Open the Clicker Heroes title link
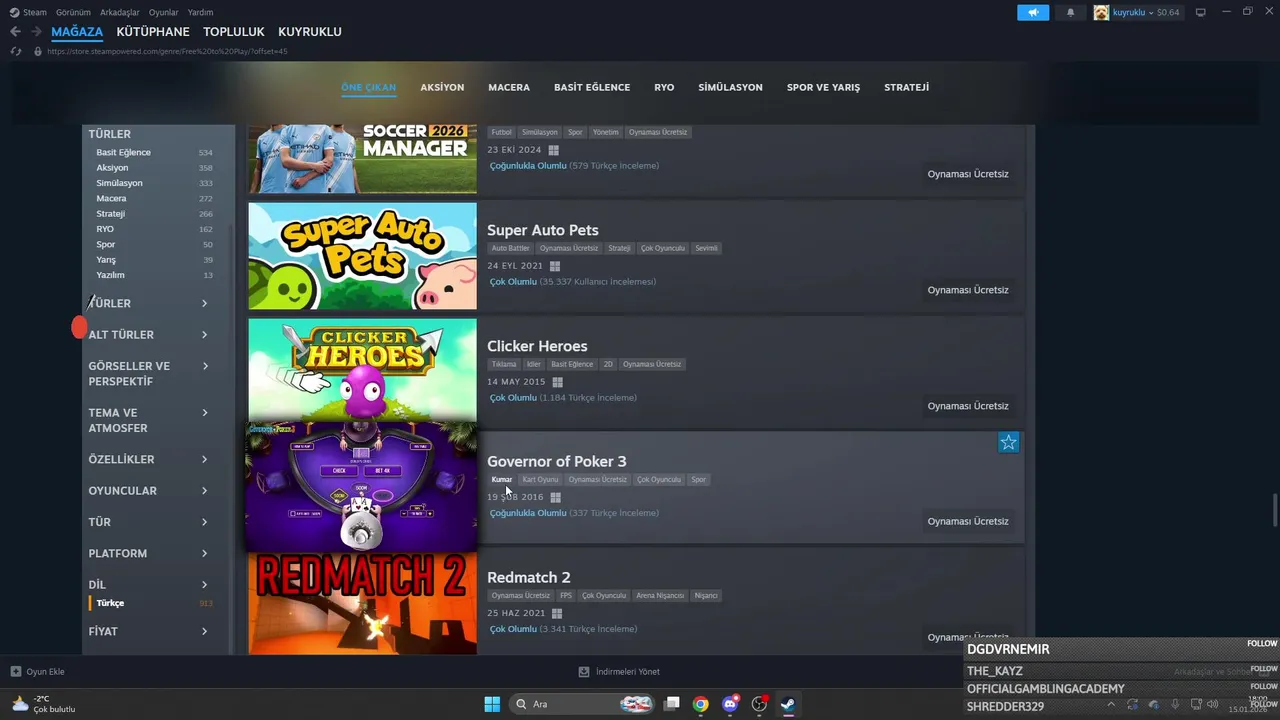1280x720 pixels. 537,346
